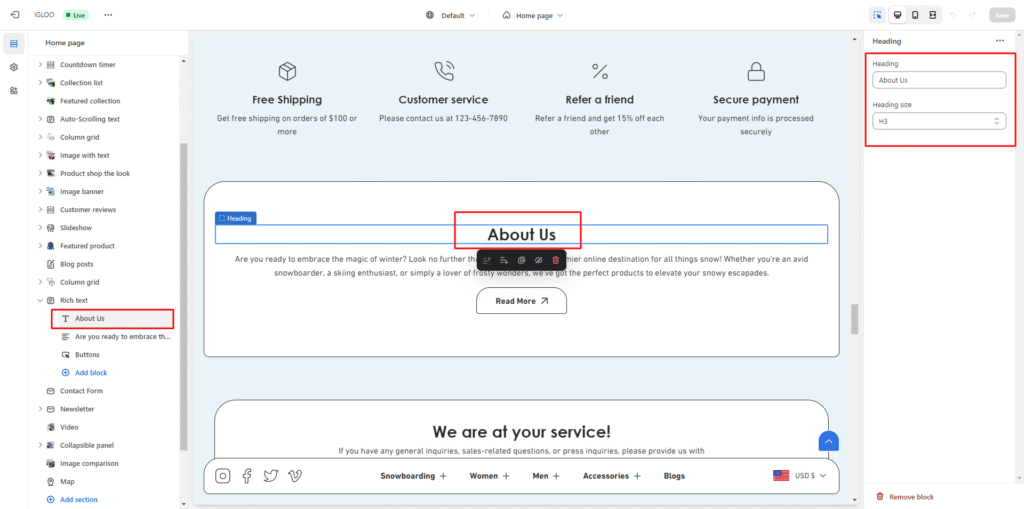Image resolution: width=1024 pixels, height=509 pixels.
Task: Open the Home page template dropdown
Action: pyautogui.click(x=533, y=15)
